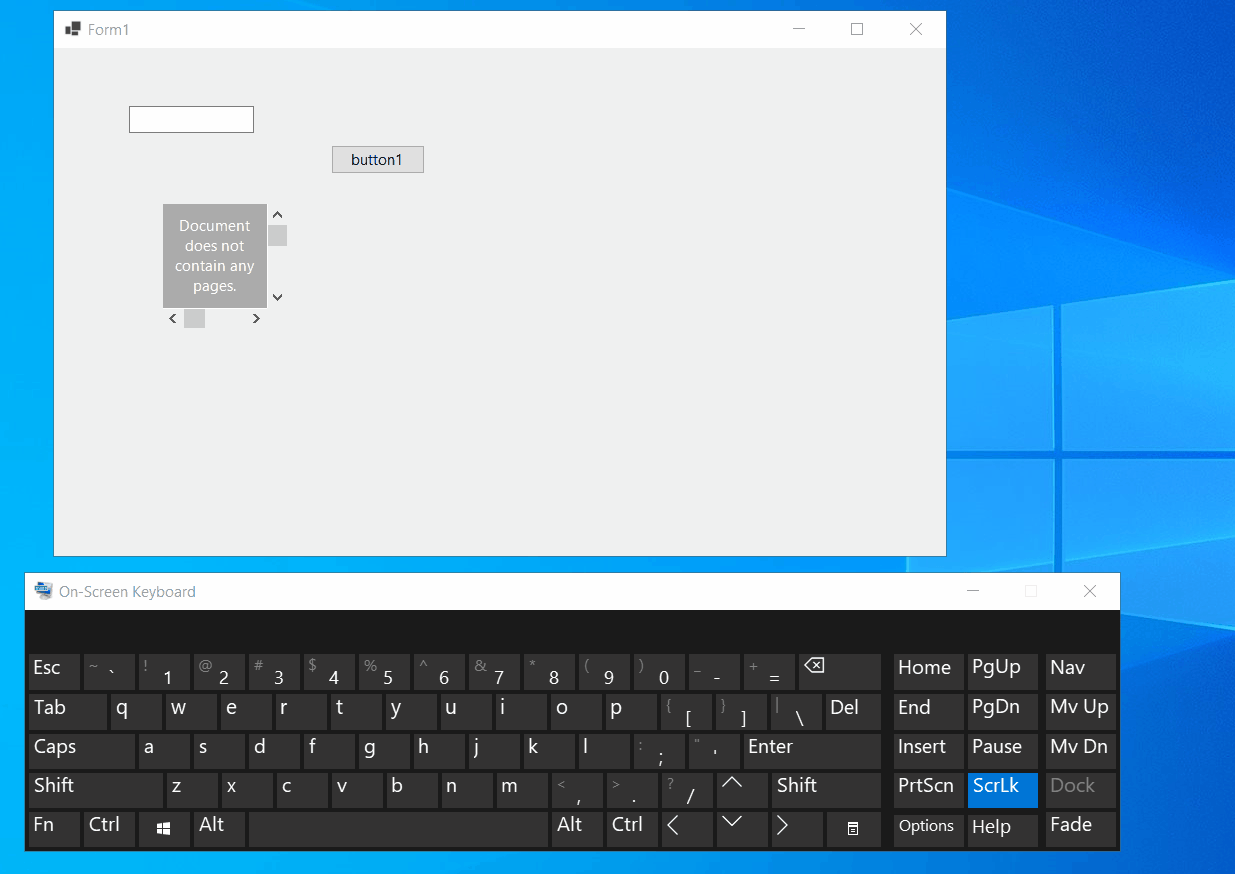
Task: Click the 'Document does not contain any pages' preview
Action: [x=215, y=256]
